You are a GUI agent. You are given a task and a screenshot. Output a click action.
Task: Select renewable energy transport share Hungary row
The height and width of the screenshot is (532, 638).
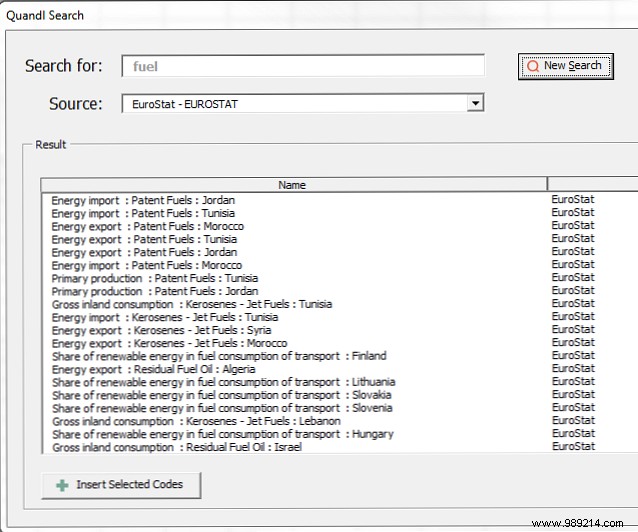coord(223,434)
